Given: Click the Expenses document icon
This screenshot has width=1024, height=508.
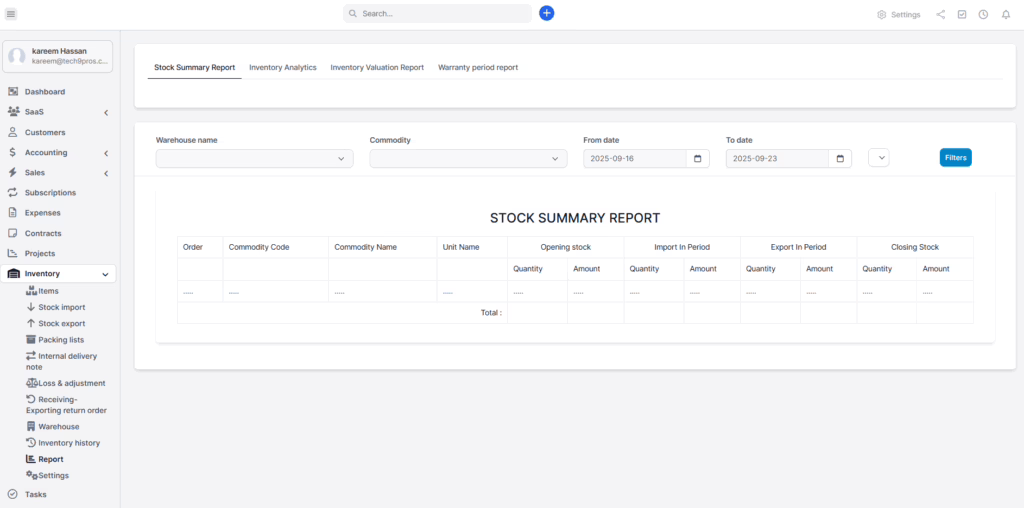Looking at the screenshot, I should (x=12, y=213).
